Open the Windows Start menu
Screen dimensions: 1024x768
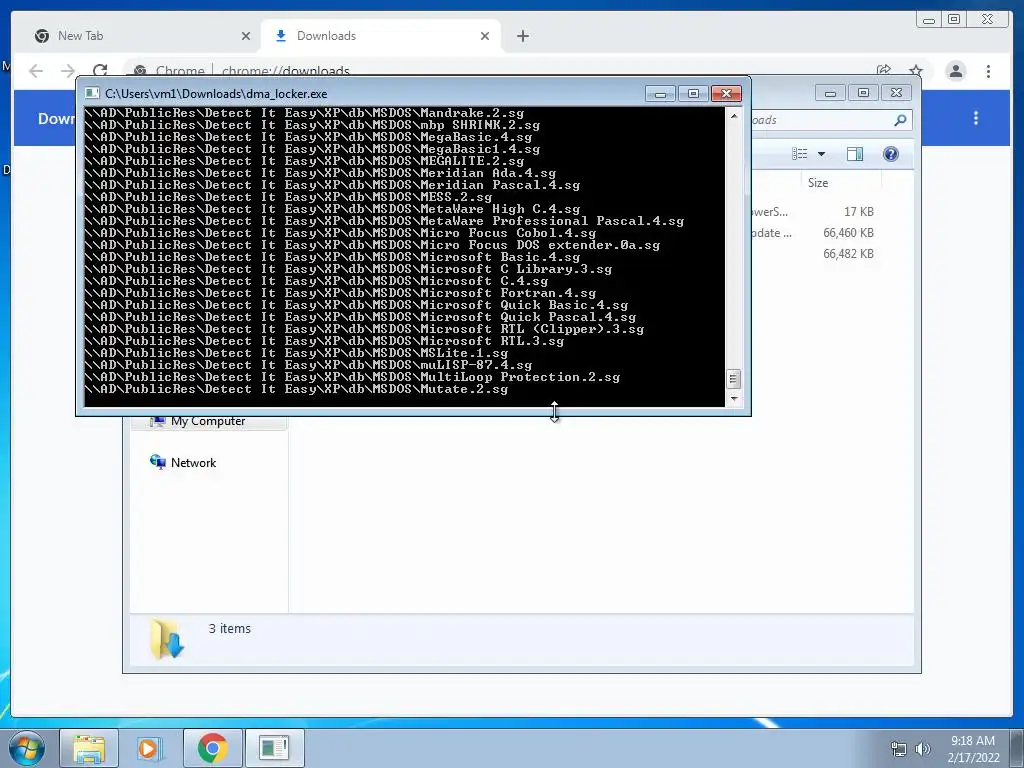(26, 748)
